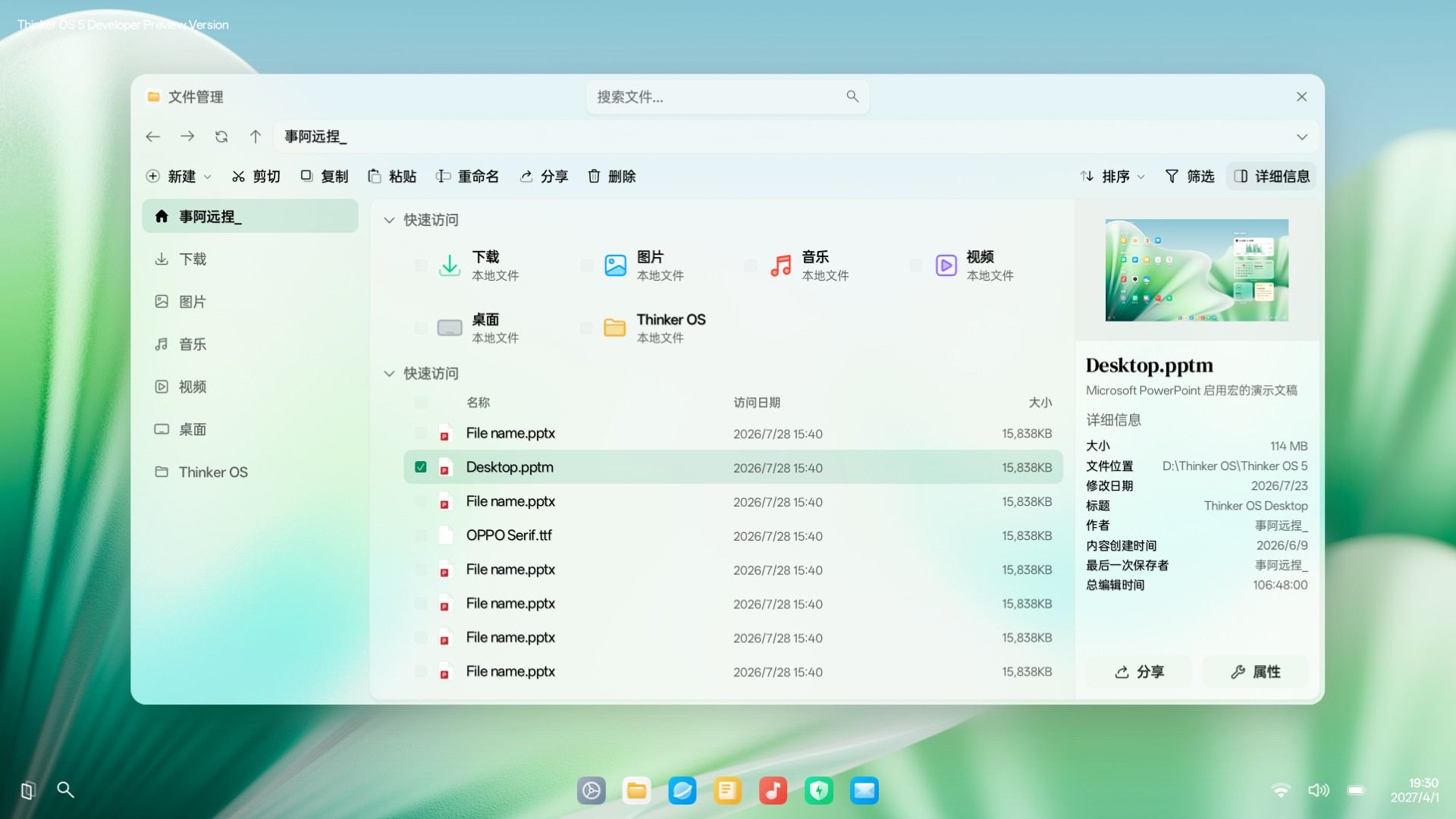Screen dimensions: 1456x819
Task: Check the OPPO Serif.ttf checkbox
Action: (x=421, y=535)
